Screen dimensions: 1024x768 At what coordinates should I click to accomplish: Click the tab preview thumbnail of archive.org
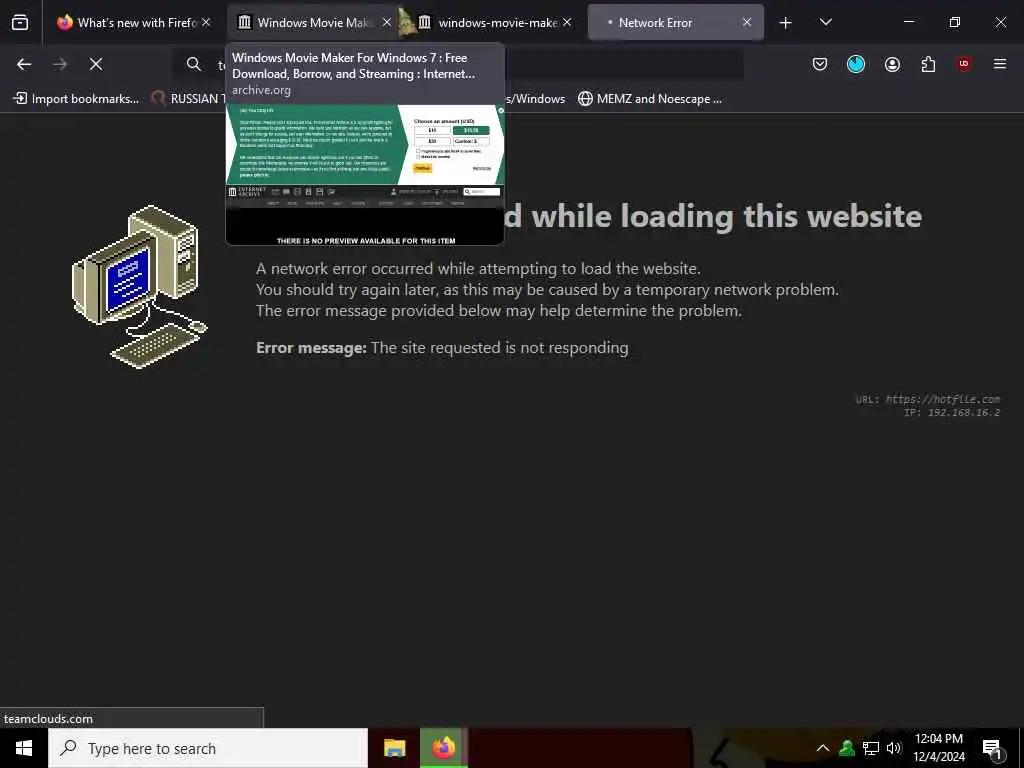tap(365, 174)
